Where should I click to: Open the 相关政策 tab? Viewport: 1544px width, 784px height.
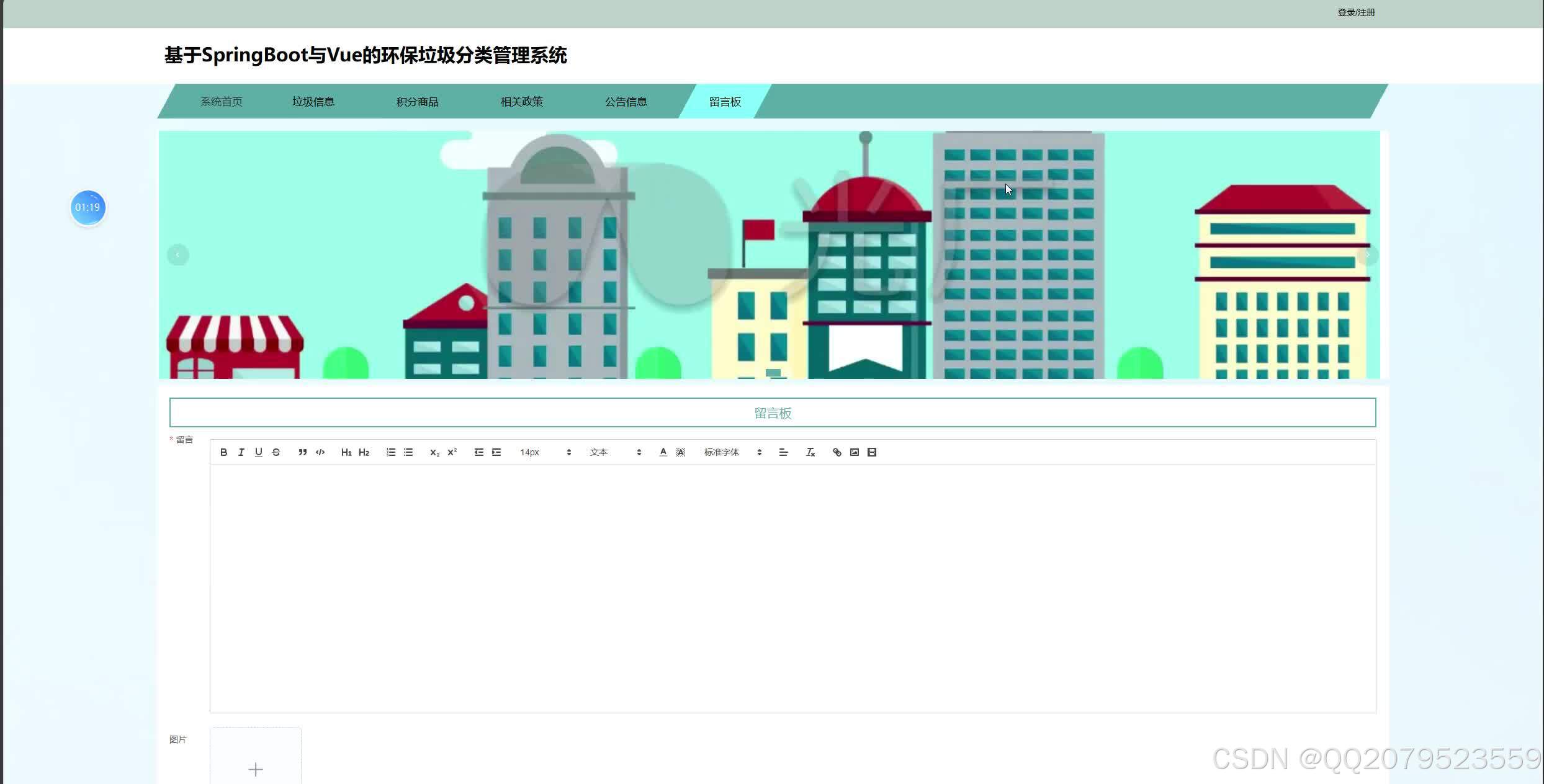pyautogui.click(x=522, y=101)
